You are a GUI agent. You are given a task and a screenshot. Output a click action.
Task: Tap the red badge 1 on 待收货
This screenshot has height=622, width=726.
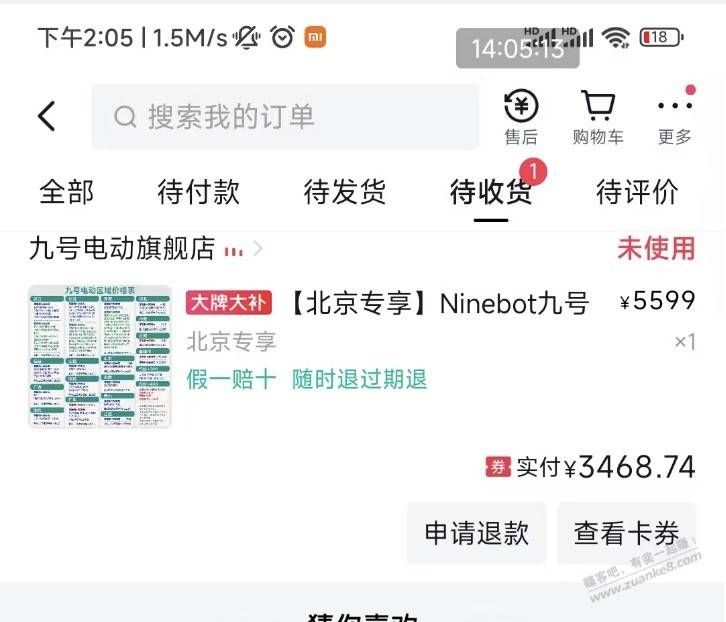coord(533,172)
